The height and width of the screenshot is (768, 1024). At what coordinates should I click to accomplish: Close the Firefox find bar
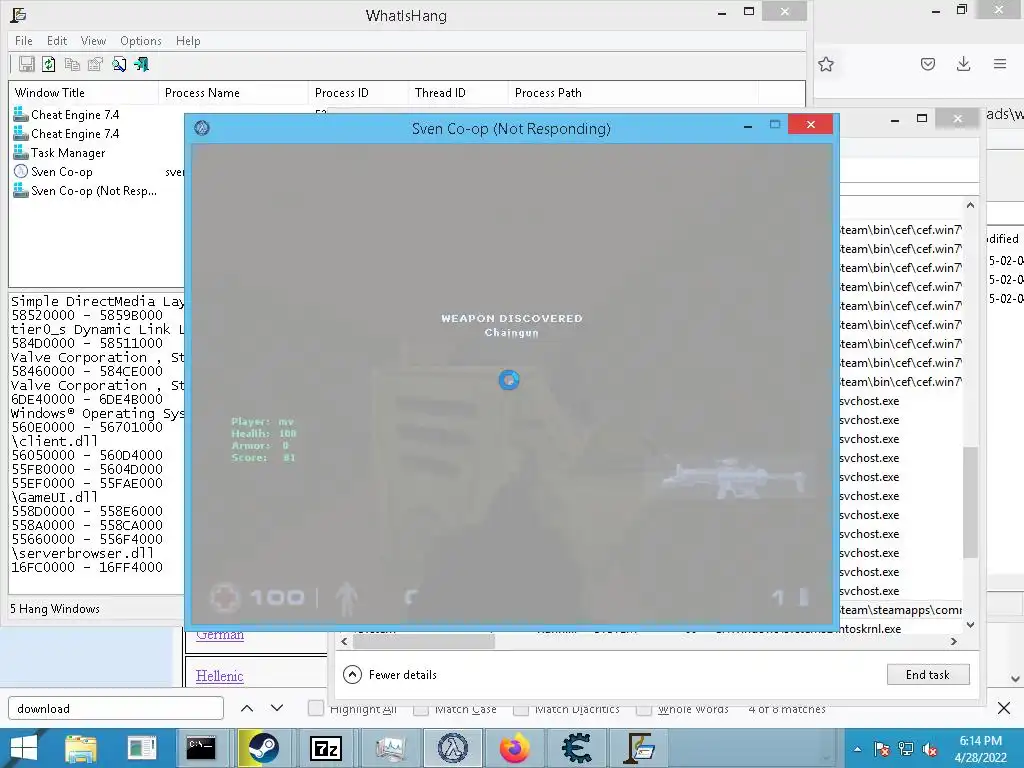pyautogui.click(x=1004, y=708)
